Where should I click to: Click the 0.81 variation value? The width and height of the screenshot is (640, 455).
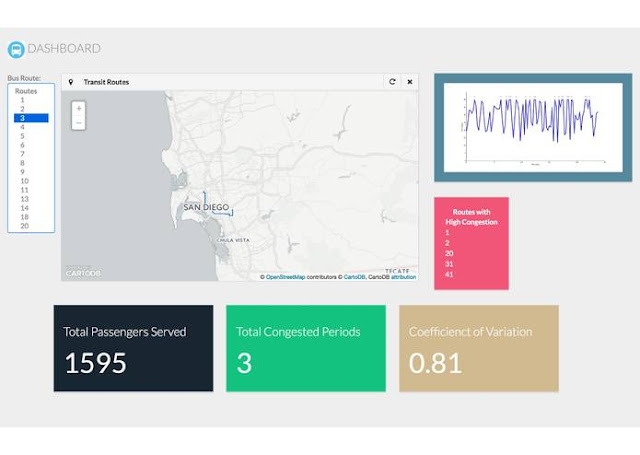(436, 363)
